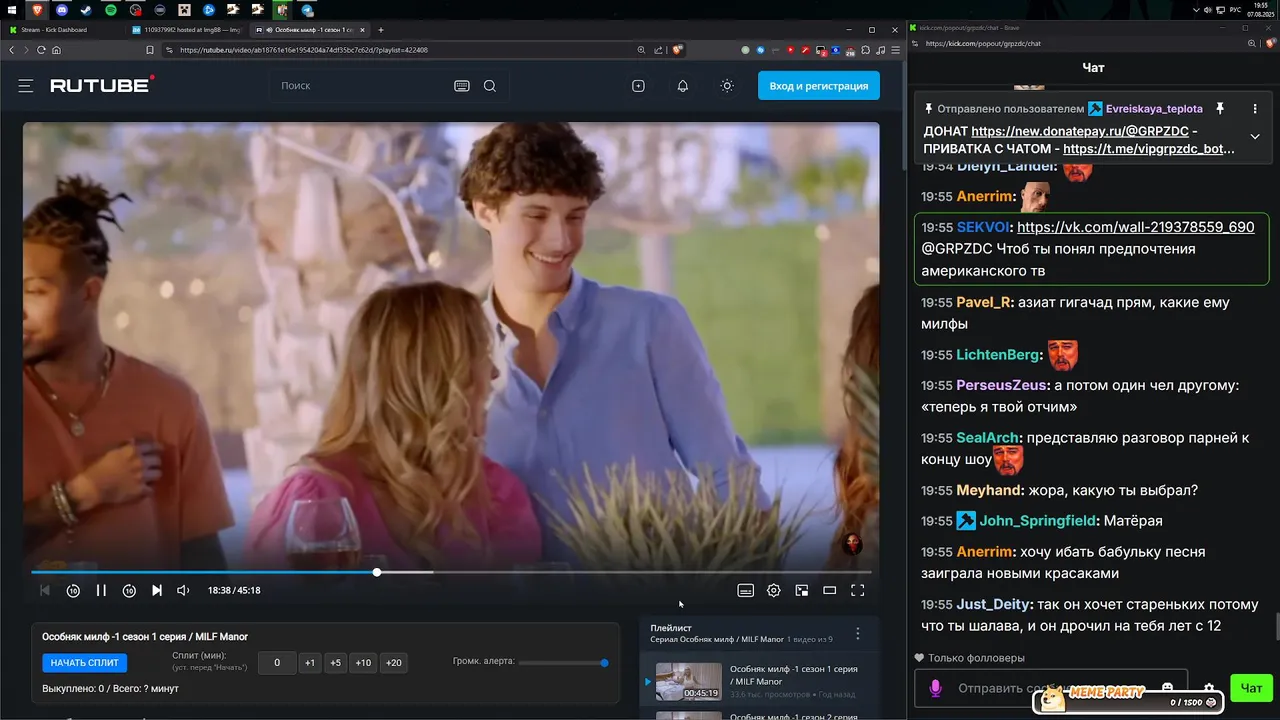1280x720 pixels.
Task: Add +1 minute to split
Action: [310, 662]
